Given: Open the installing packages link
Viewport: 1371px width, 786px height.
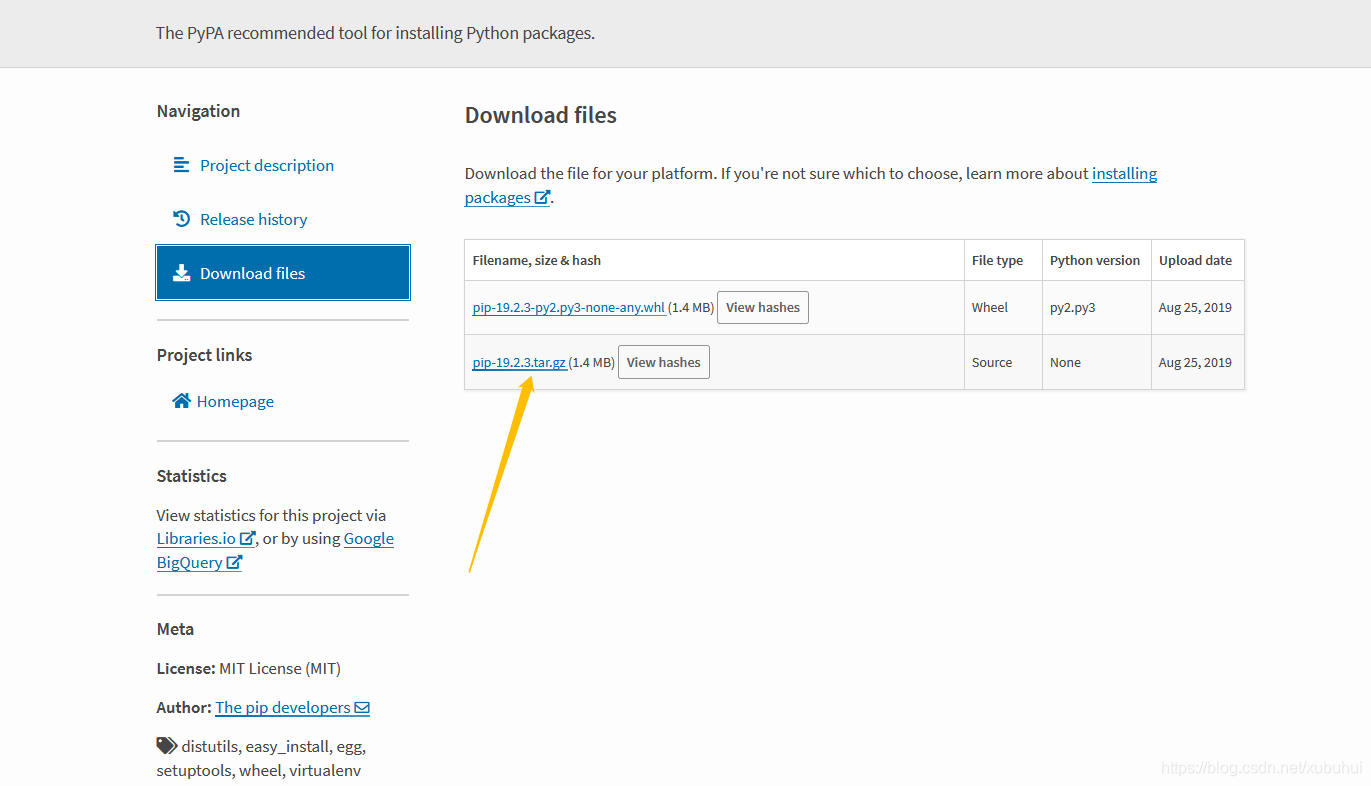Looking at the screenshot, I should pyautogui.click(x=811, y=185).
